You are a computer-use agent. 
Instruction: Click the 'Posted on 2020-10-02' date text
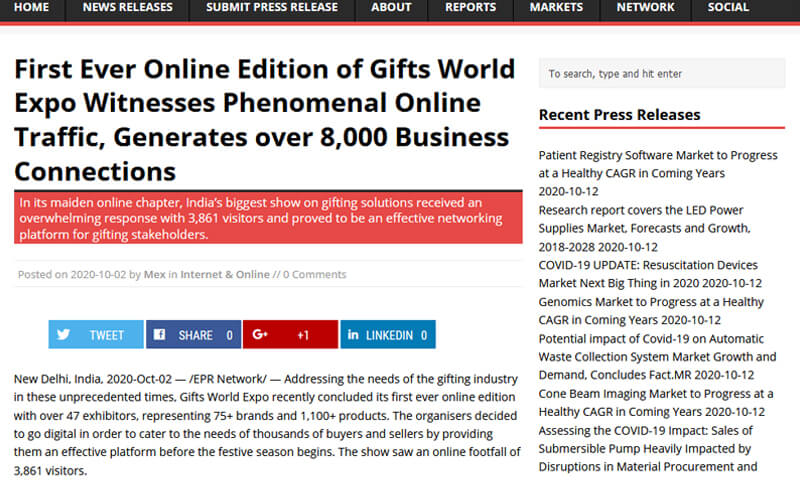pyautogui.click(x=72, y=274)
